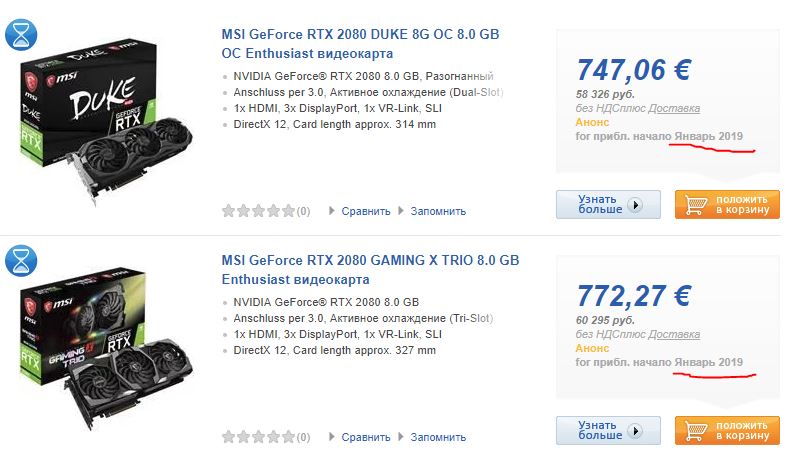Click the hourglass icon beside the DUKE listing
The height and width of the screenshot is (458, 792).
tap(21, 35)
